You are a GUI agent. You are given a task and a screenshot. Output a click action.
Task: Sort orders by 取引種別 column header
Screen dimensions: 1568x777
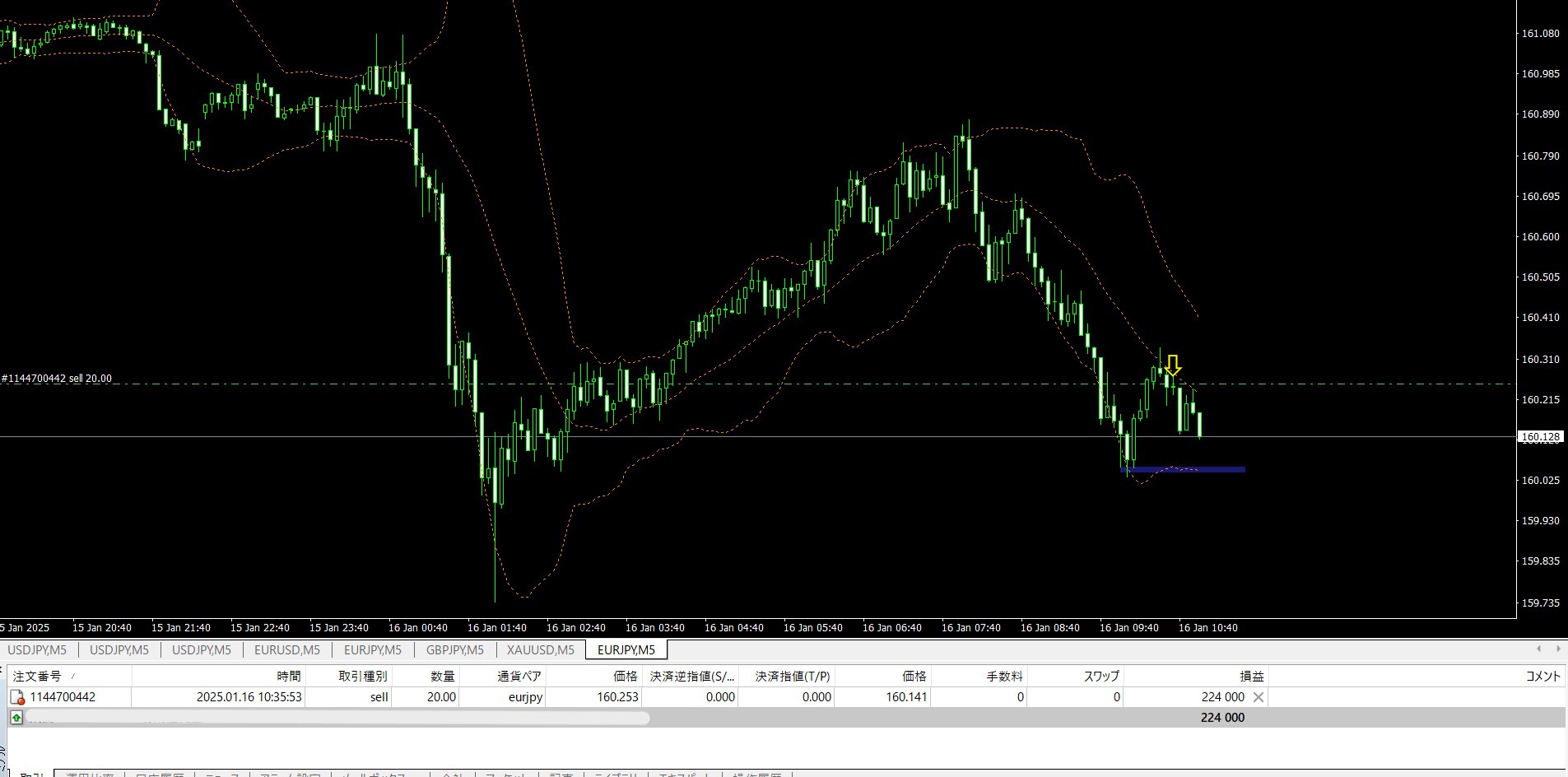pyautogui.click(x=348, y=676)
